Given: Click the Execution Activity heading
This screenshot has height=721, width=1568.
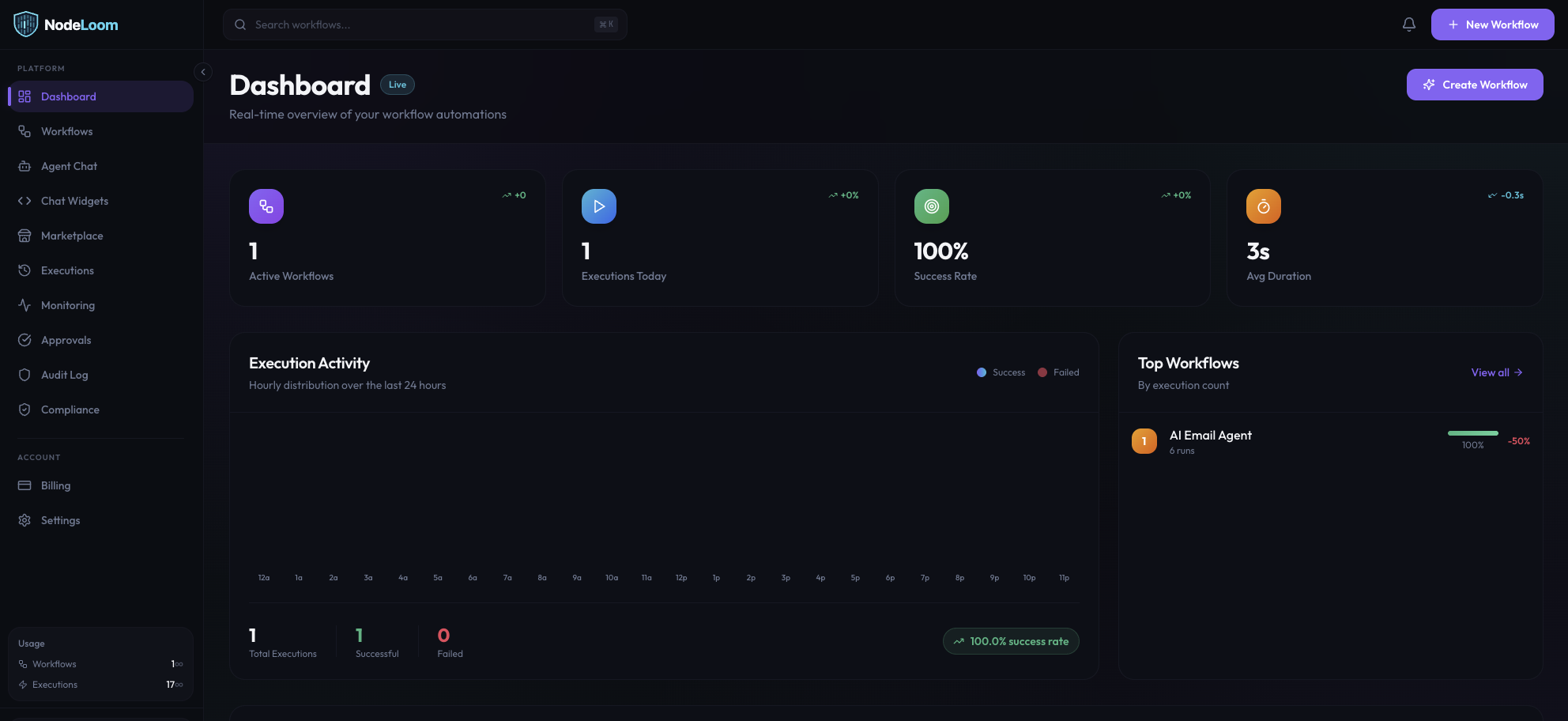Looking at the screenshot, I should pos(309,363).
